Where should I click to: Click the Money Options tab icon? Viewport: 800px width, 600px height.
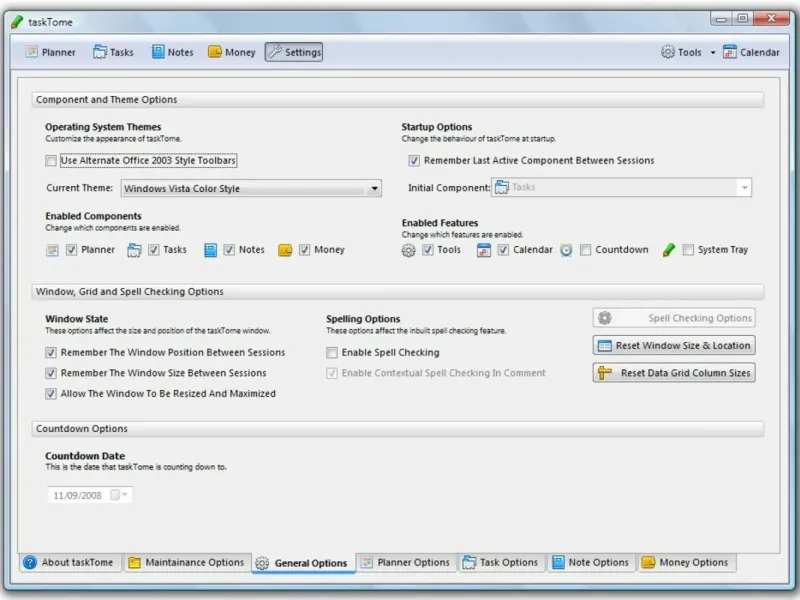pos(648,562)
